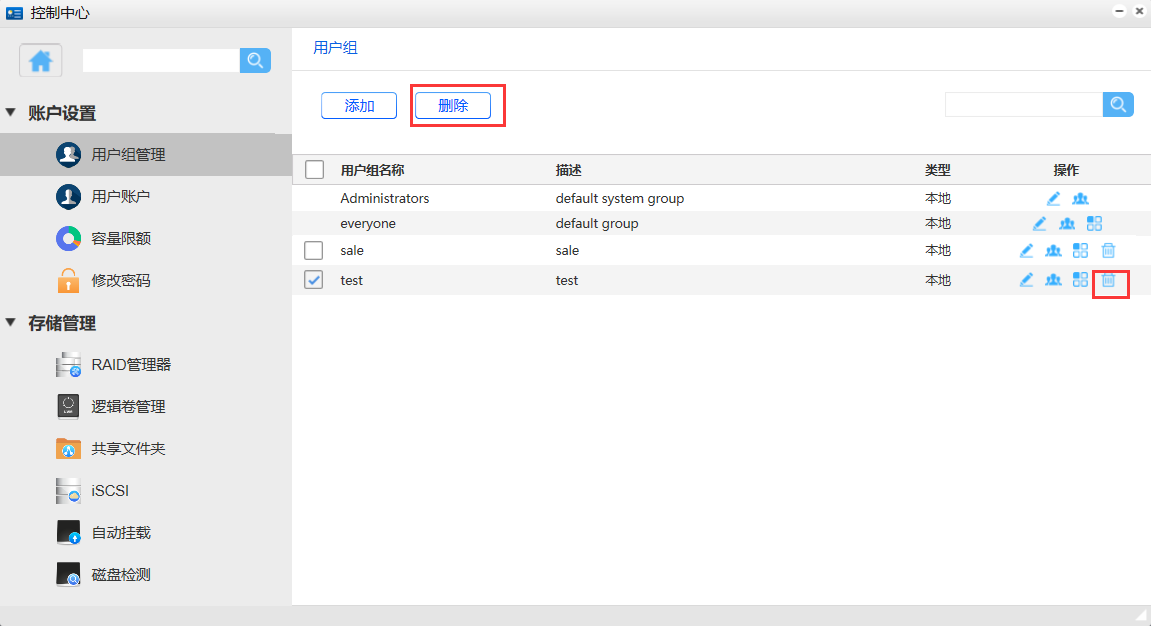The height and width of the screenshot is (626, 1151).
Task: Click trash icon for test group
Action: [1108, 280]
